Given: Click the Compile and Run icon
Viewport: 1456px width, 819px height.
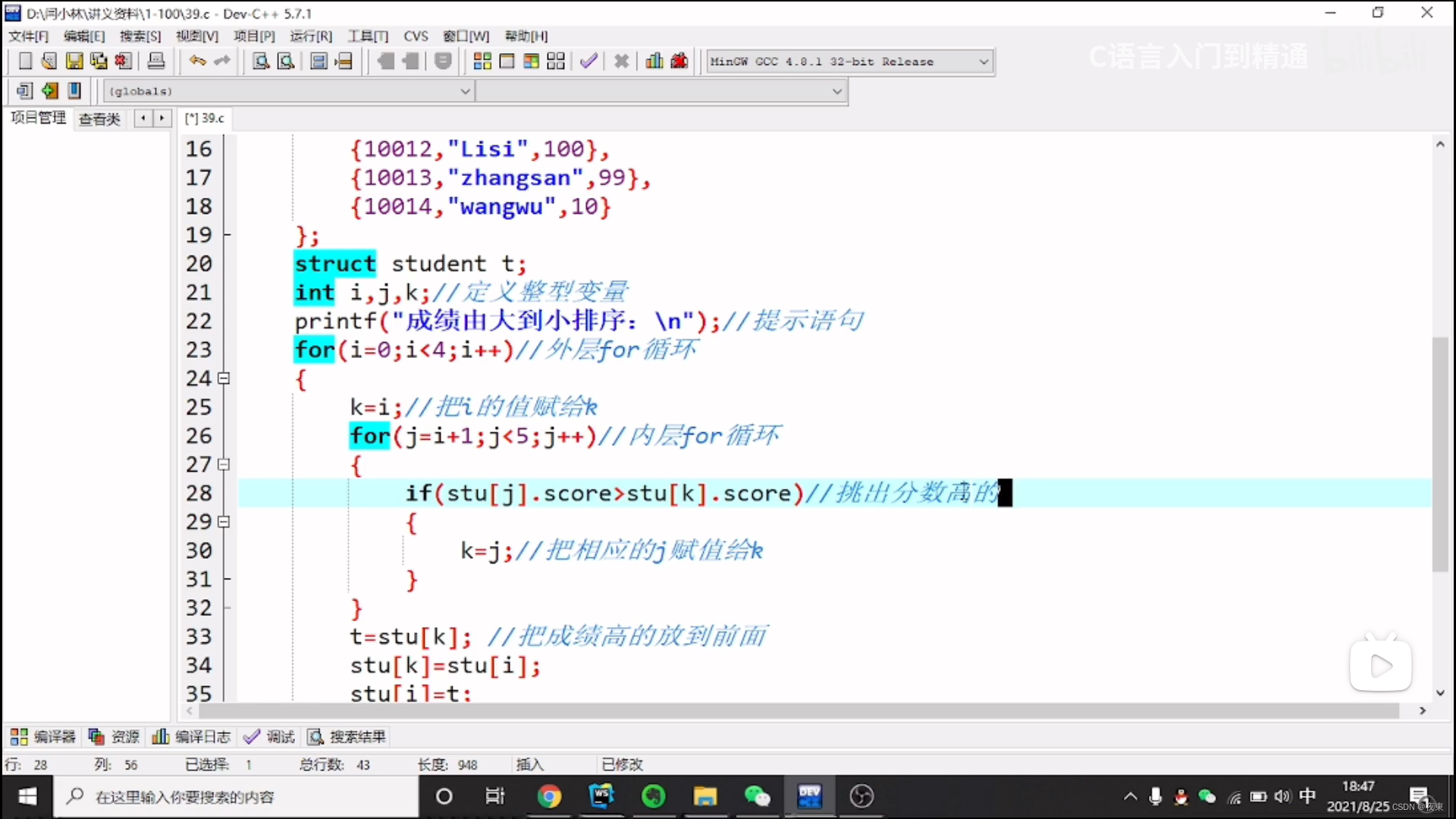Looking at the screenshot, I should [532, 61].
